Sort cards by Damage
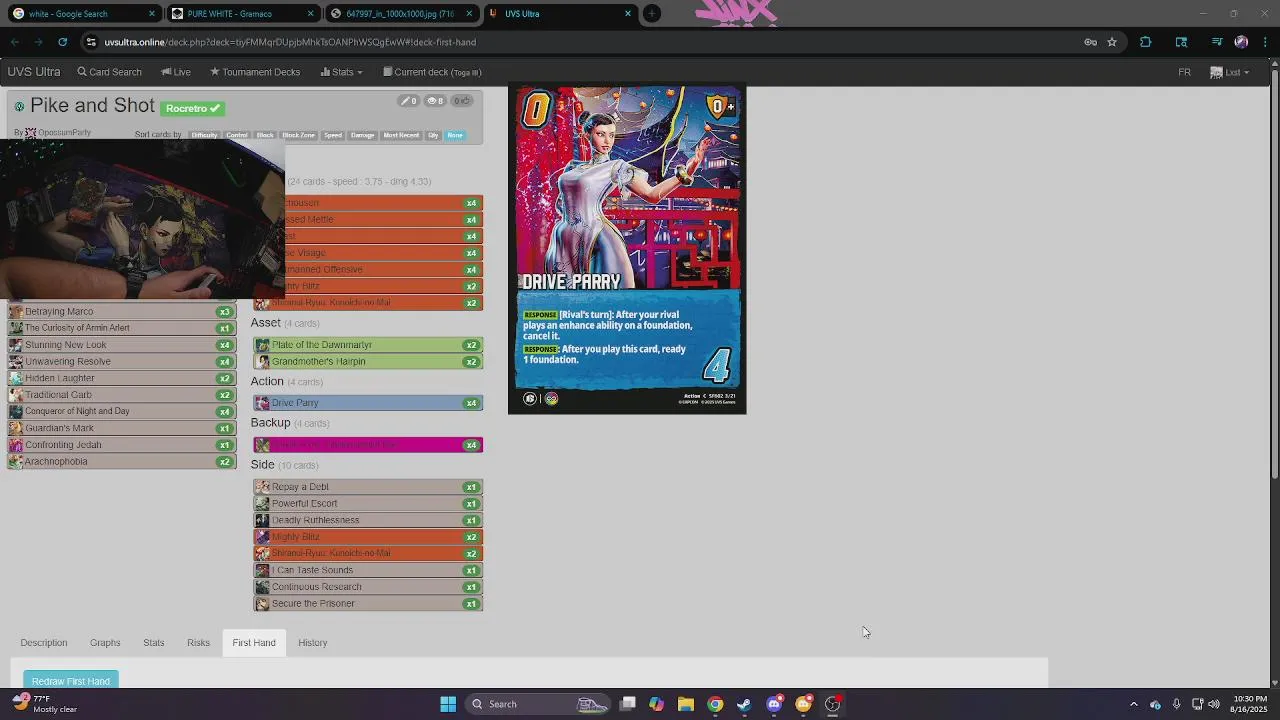Viewport: 1280px width, 720px height. (x=362, y=135)
